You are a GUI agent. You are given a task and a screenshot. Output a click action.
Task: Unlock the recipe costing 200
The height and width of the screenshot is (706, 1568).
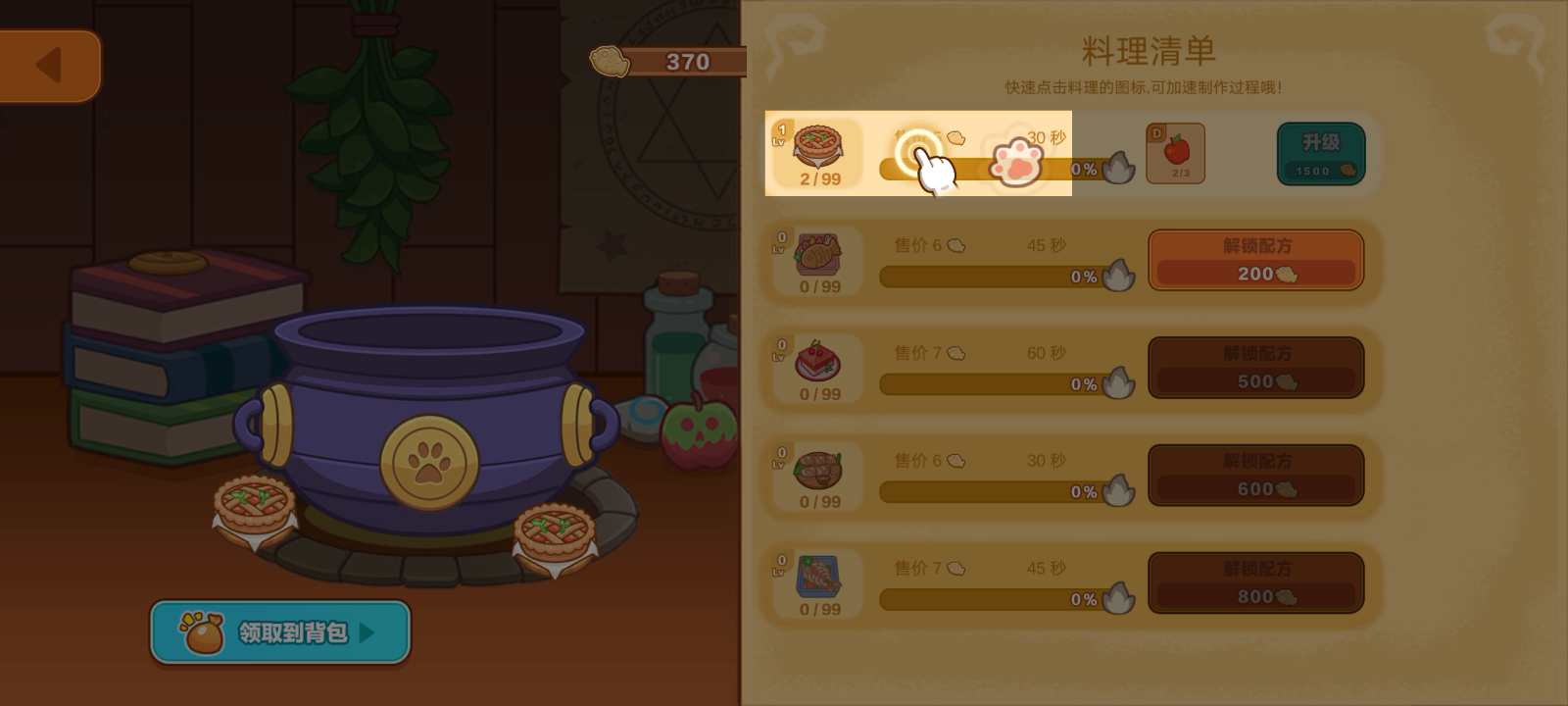1256,261
